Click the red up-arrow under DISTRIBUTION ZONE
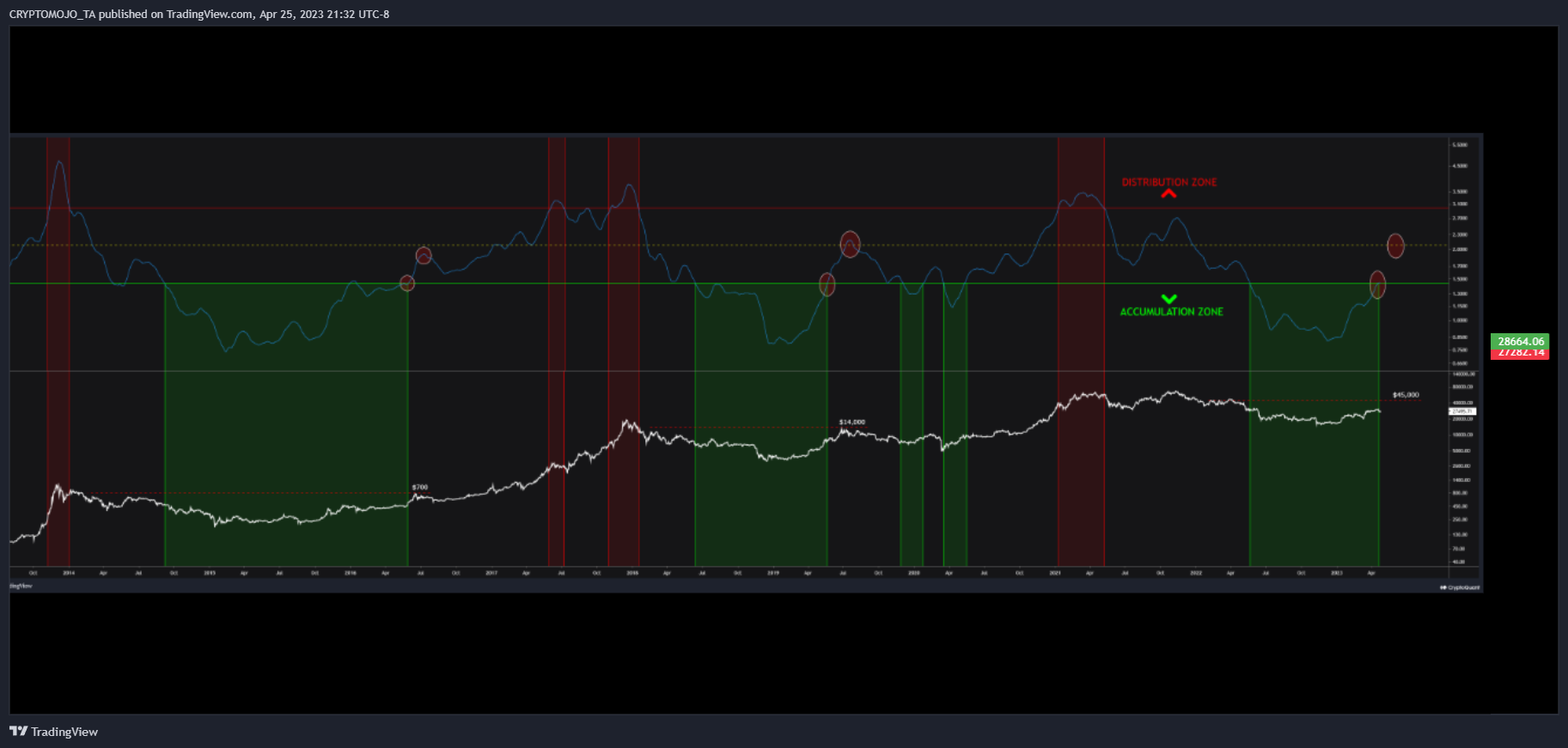This screenshot has width=1568, height=748. coord(1168,194)
